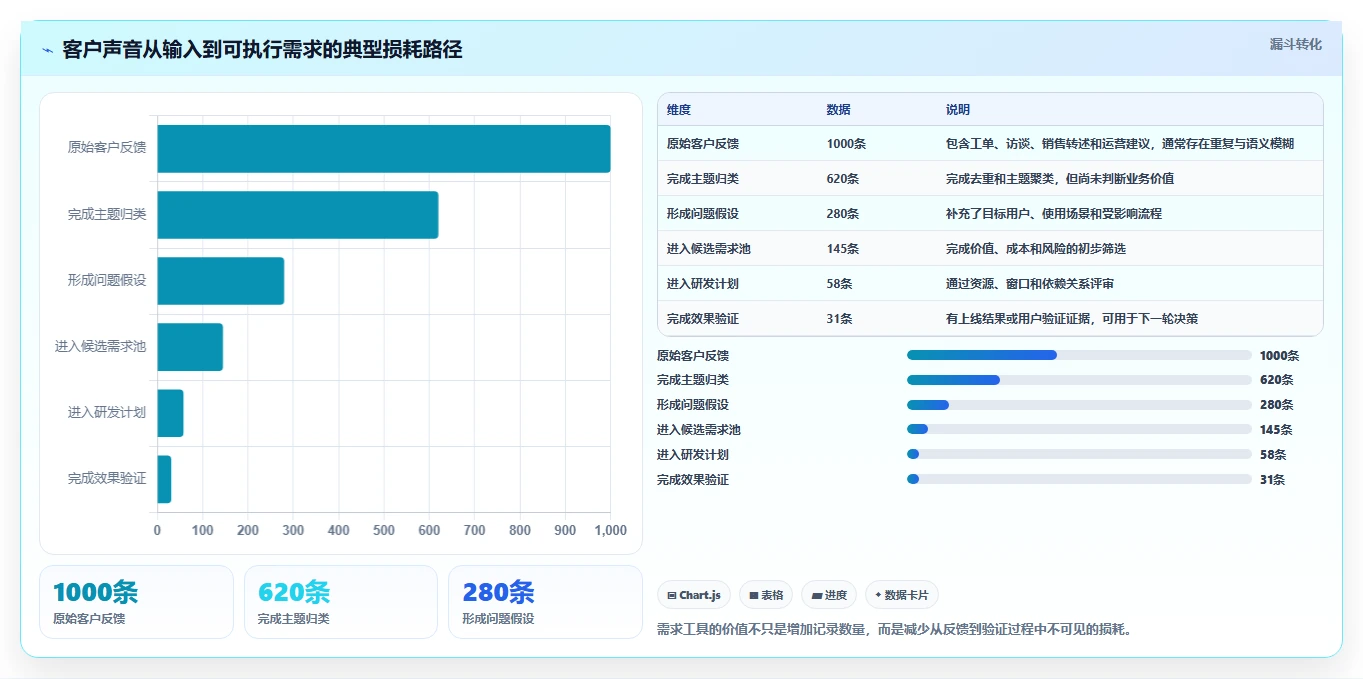
Task: Click the footer note starting 需求工具的价值
Action: tap(894, 630)
